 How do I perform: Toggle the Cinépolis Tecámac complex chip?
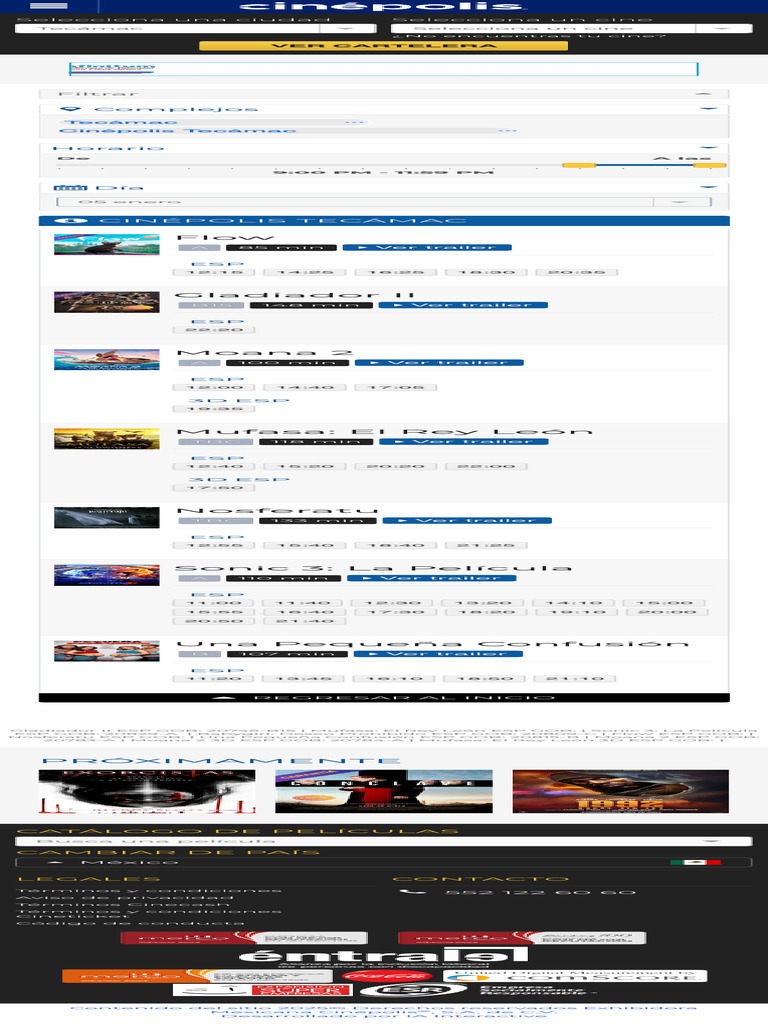287,131
